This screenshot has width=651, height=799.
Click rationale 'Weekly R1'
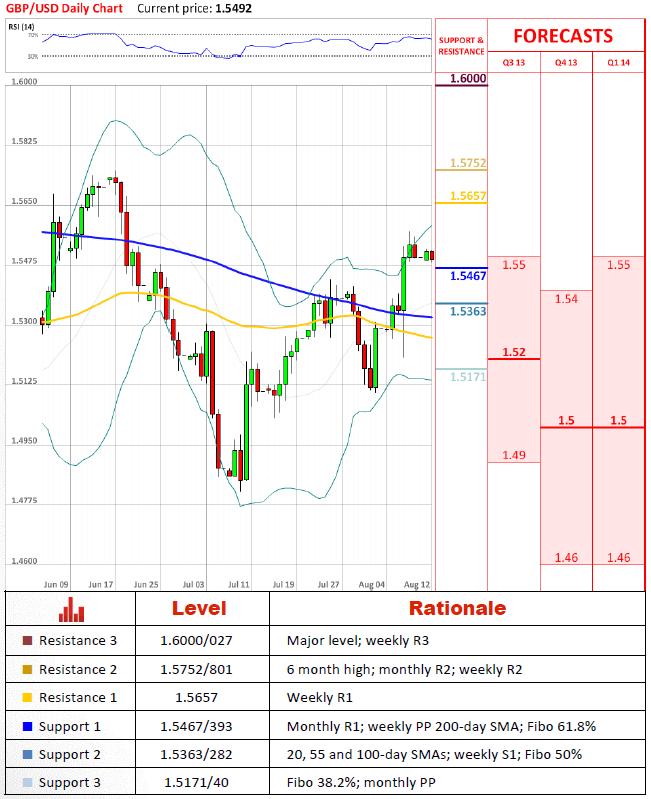click(319, 698)
